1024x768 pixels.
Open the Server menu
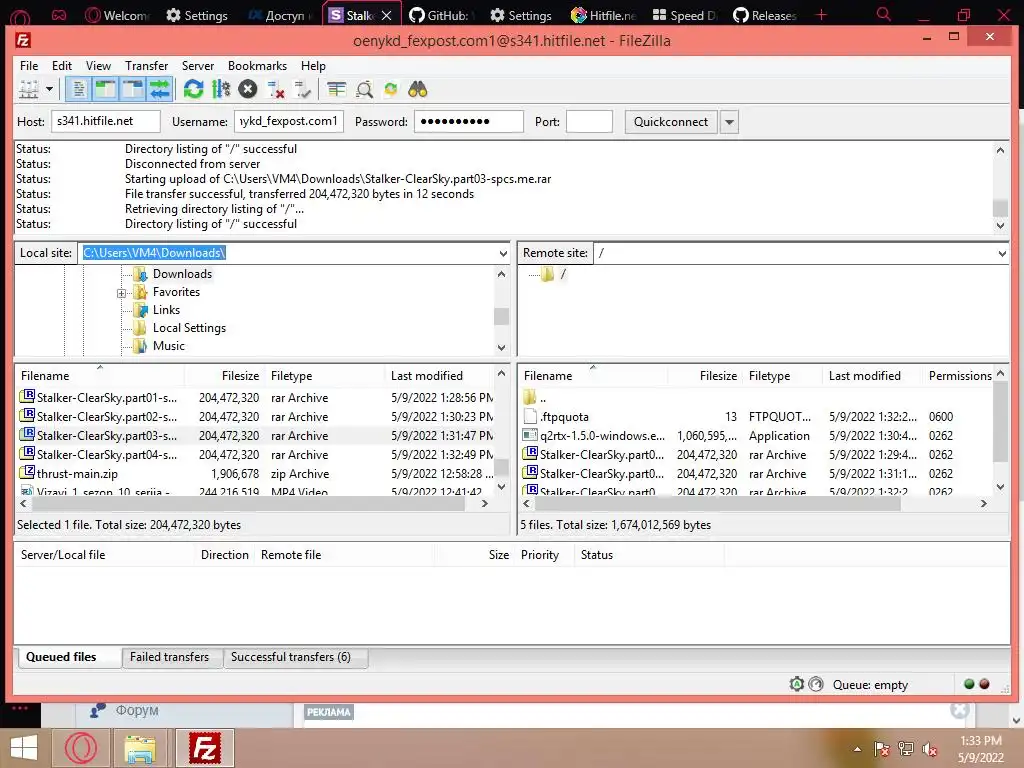198,66
